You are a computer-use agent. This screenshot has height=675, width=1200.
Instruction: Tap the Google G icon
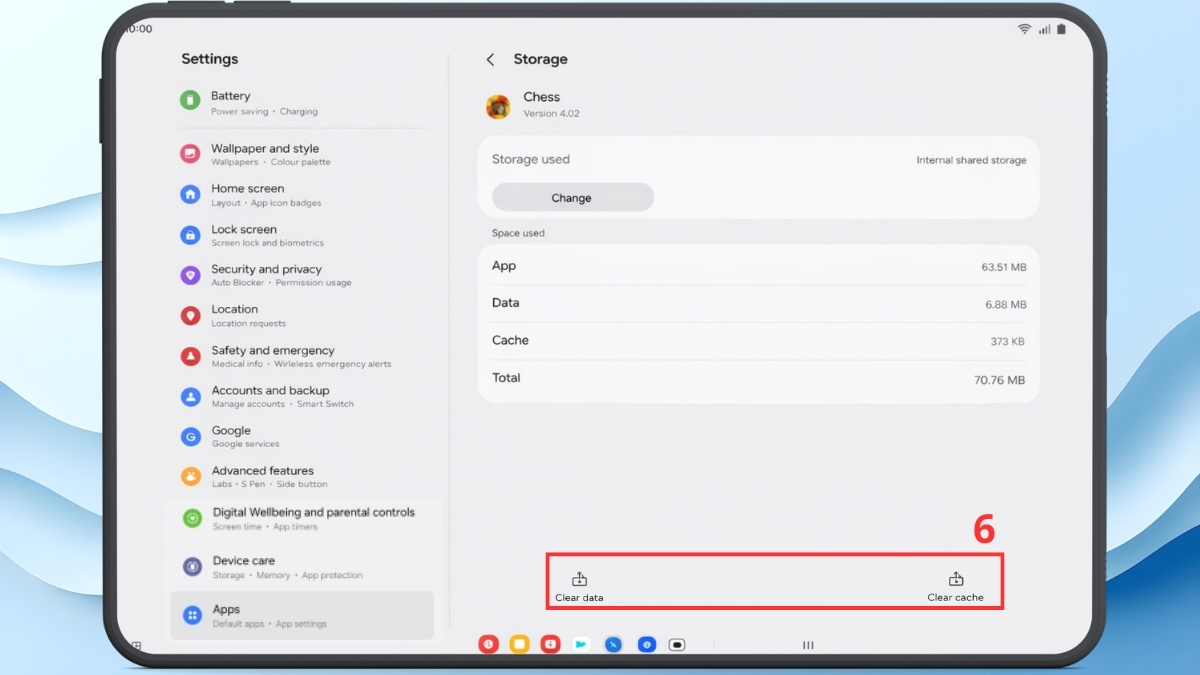point(190,436)
